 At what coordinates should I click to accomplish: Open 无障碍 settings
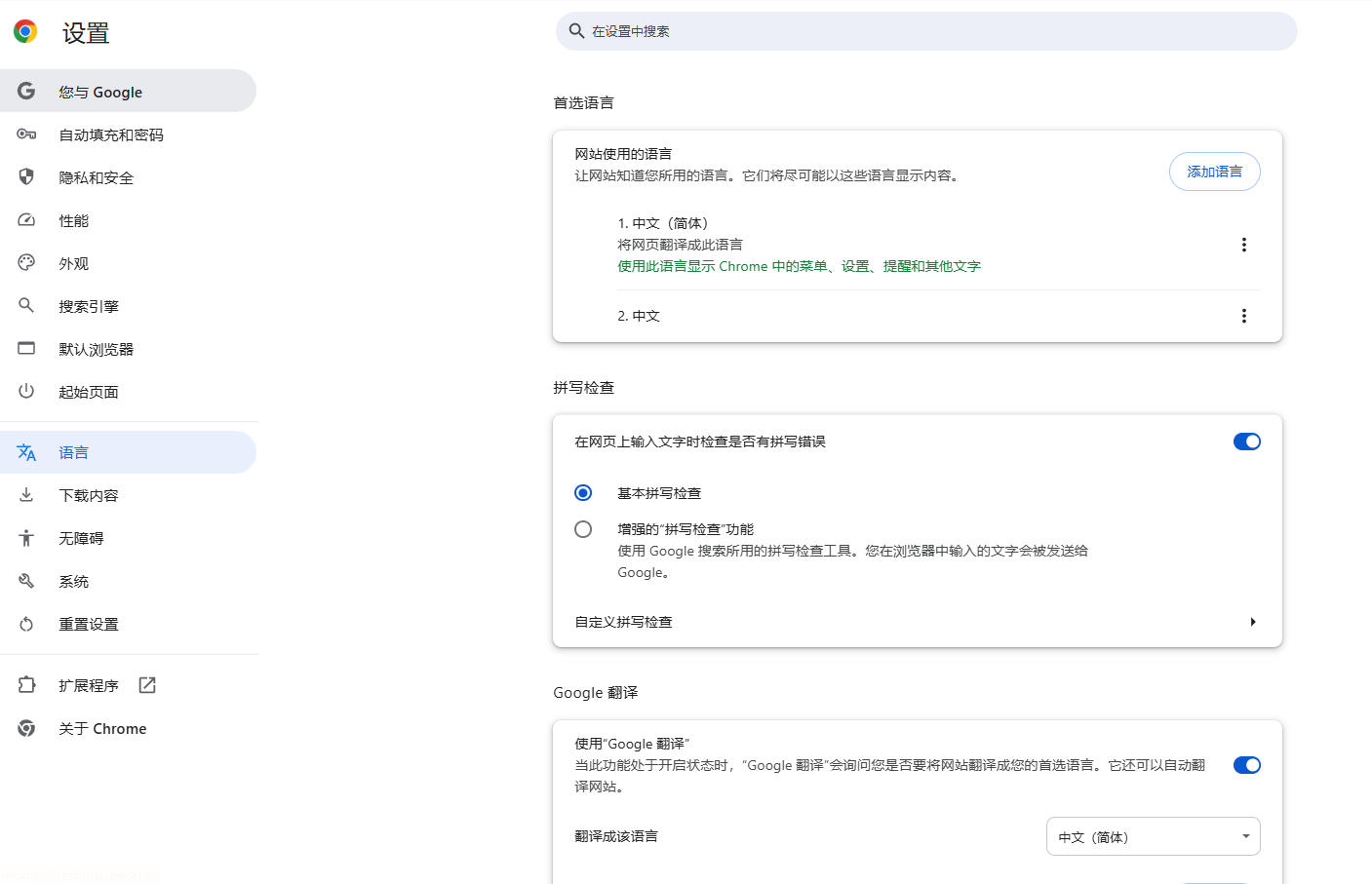pyautogui.click(x=128, y=538)
